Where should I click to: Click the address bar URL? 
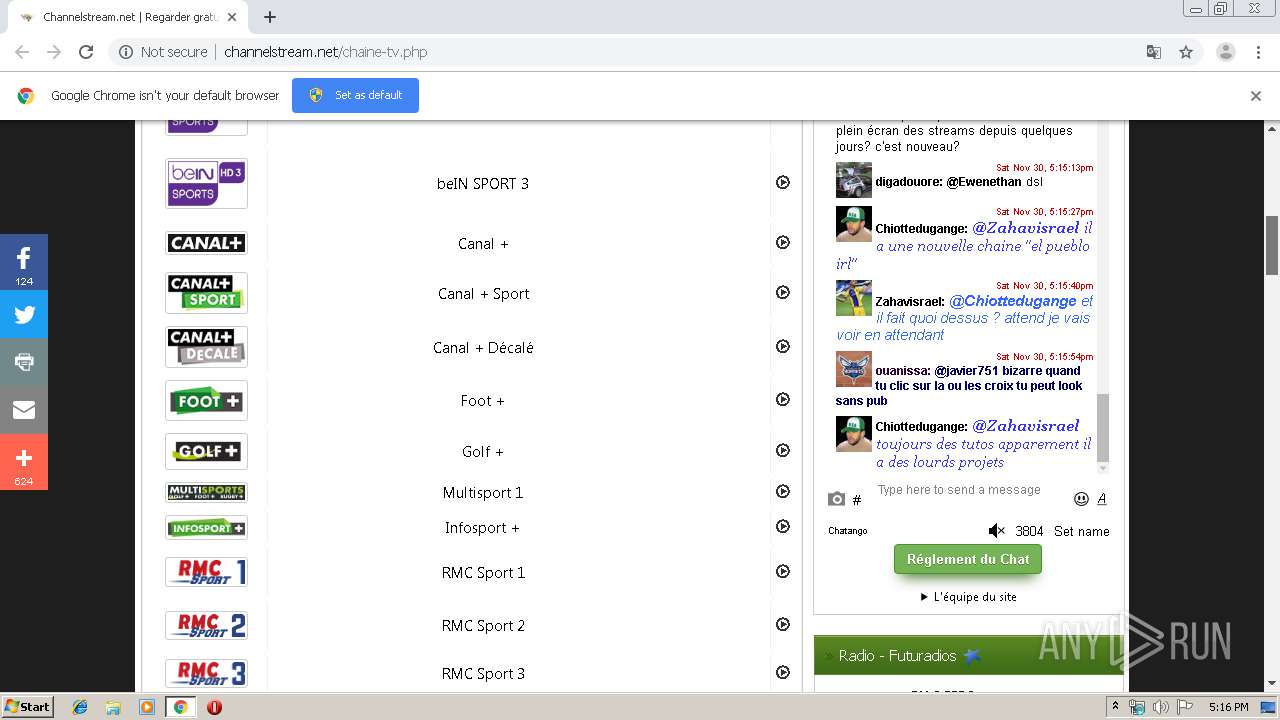(326, 52)
